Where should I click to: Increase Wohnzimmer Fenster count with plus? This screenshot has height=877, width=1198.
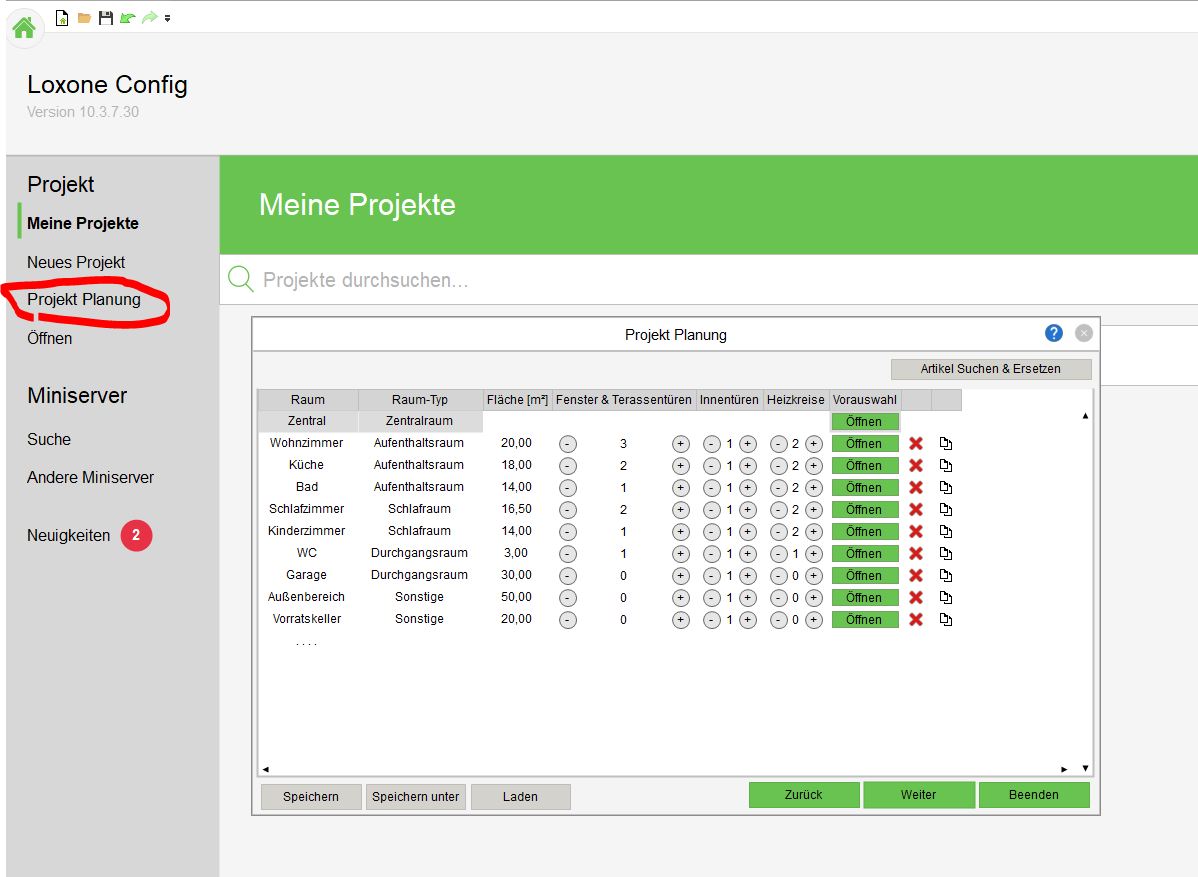point(681,444)
